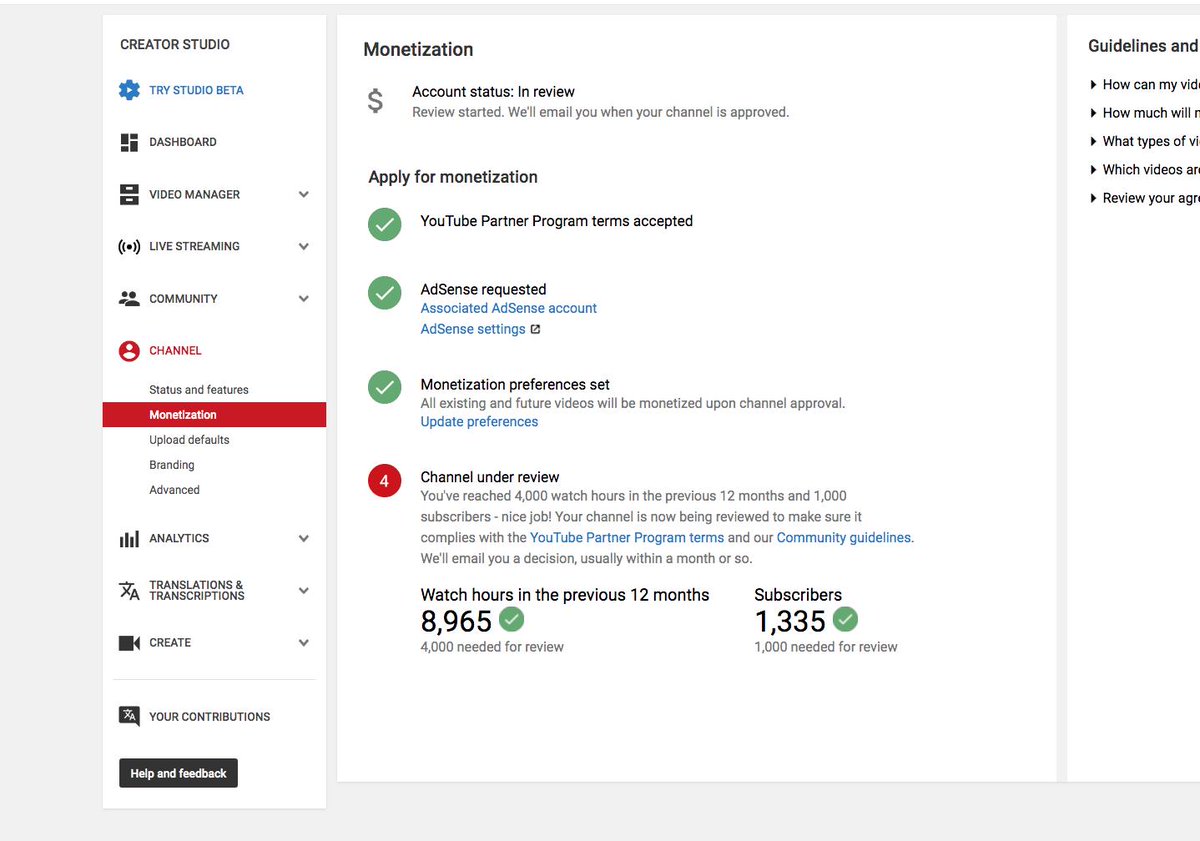Click the Dashboard grid icon
The height and width of the screenshot is (841, 1200).
[x=129, y=142]
